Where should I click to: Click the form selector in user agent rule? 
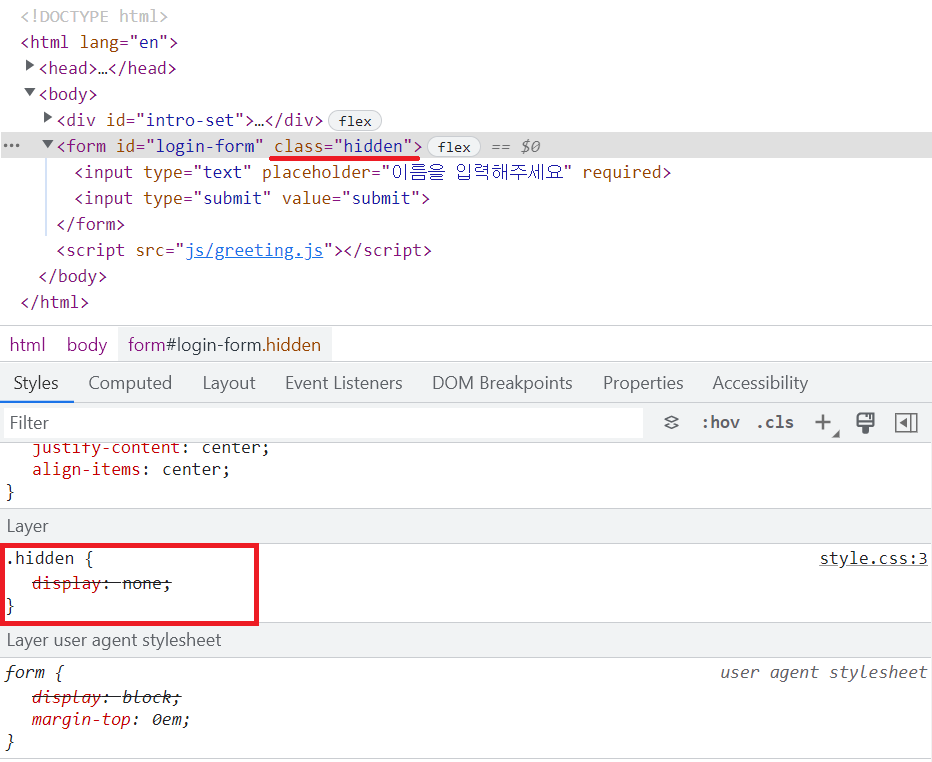coord(25,672)
